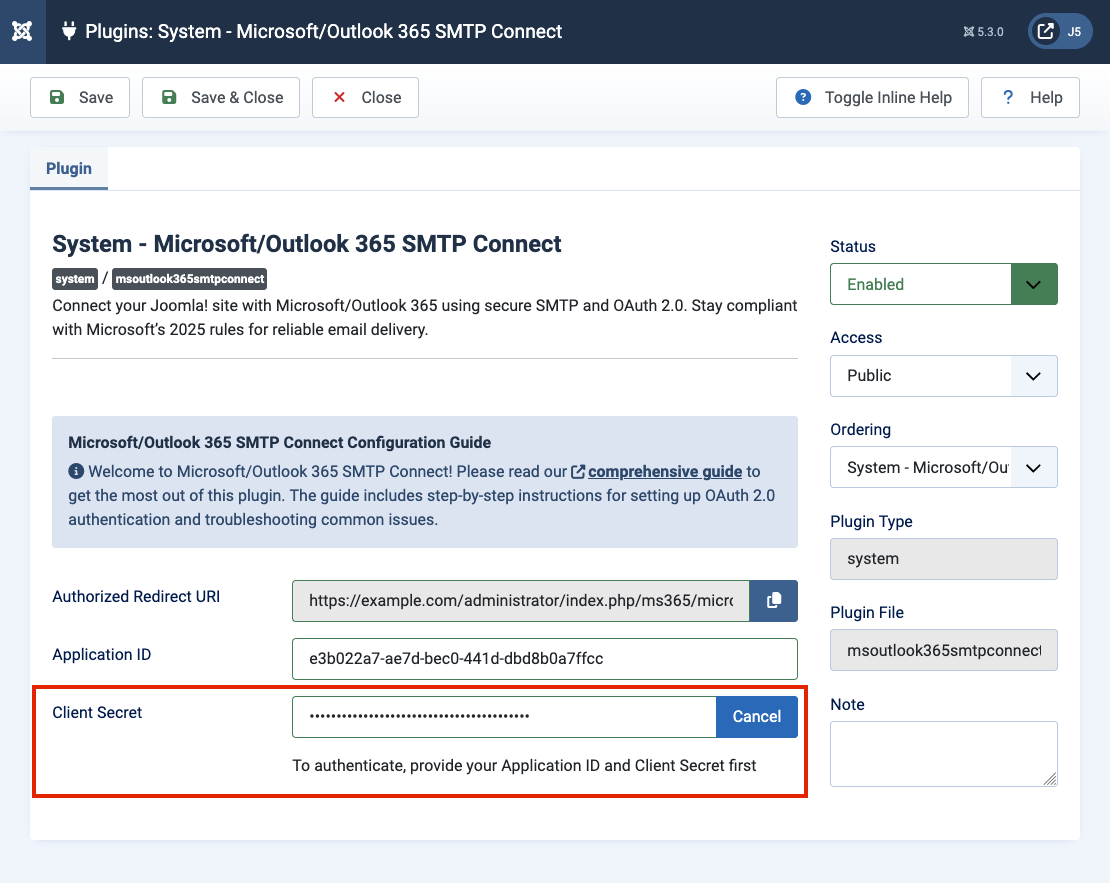Click the Joomla 5.3.0 version indicator
This screenshot has height=883, width=1110.
pyautogui.click(x=983, y=32)
